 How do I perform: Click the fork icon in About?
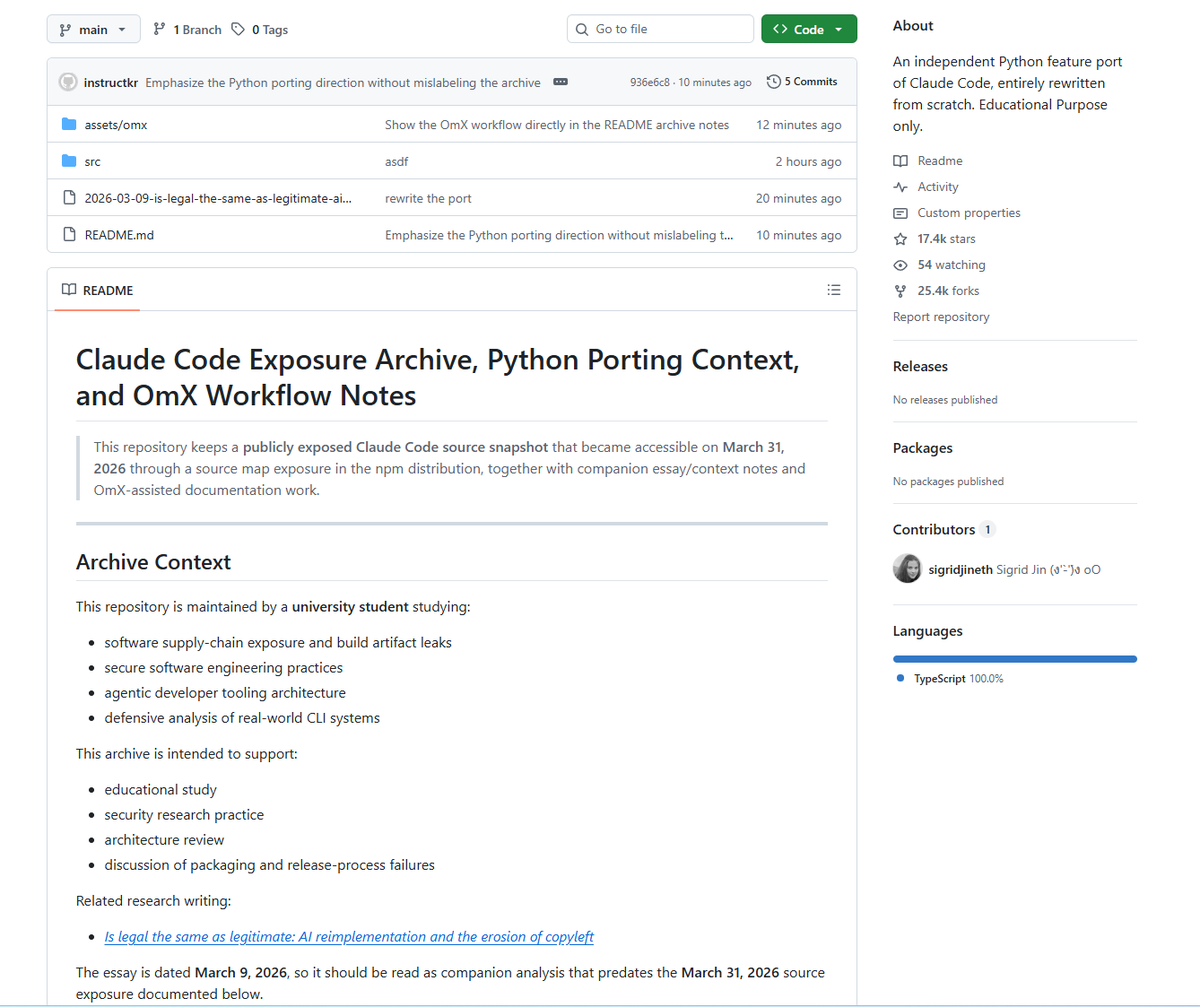coord(900,291)
